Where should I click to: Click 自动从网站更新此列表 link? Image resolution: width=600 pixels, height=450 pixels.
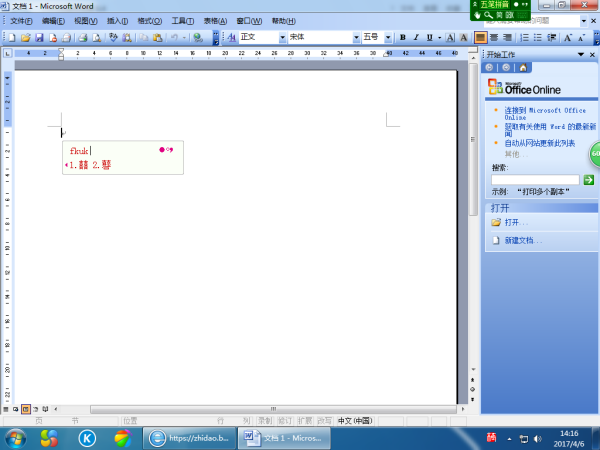pos(540,143)
